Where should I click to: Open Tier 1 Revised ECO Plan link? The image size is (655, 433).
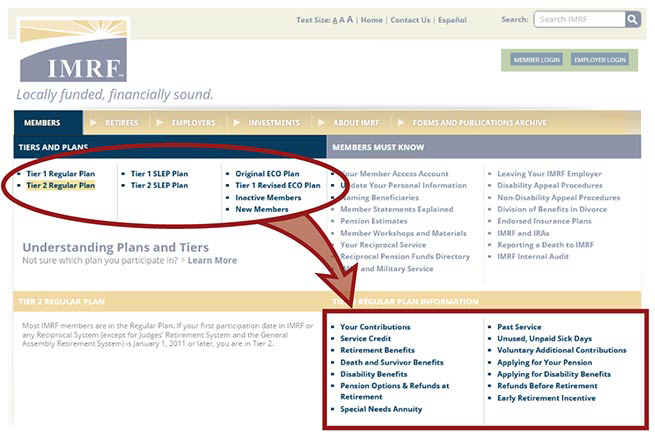pos(278,185)
